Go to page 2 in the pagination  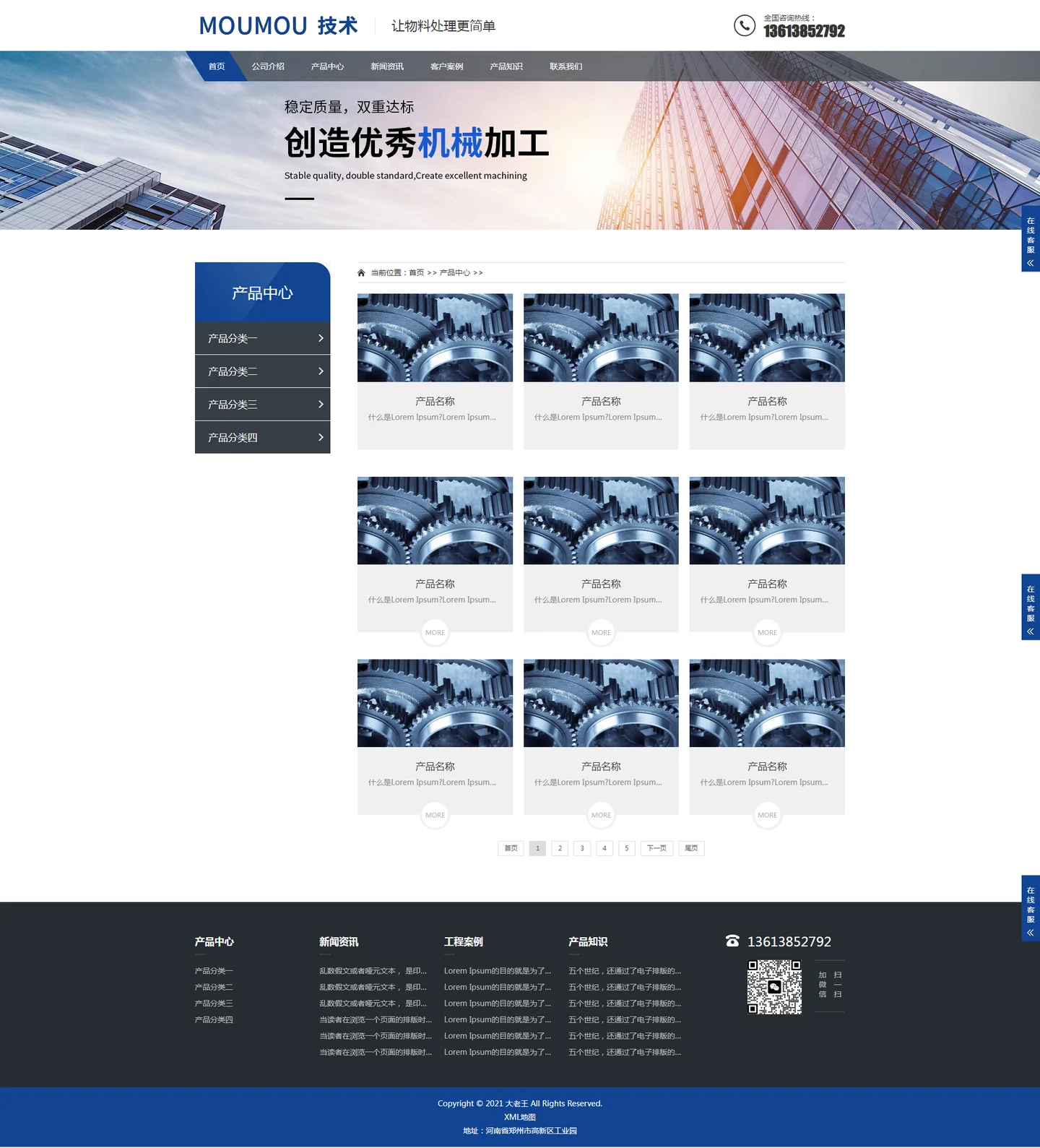tap(560, 848)
